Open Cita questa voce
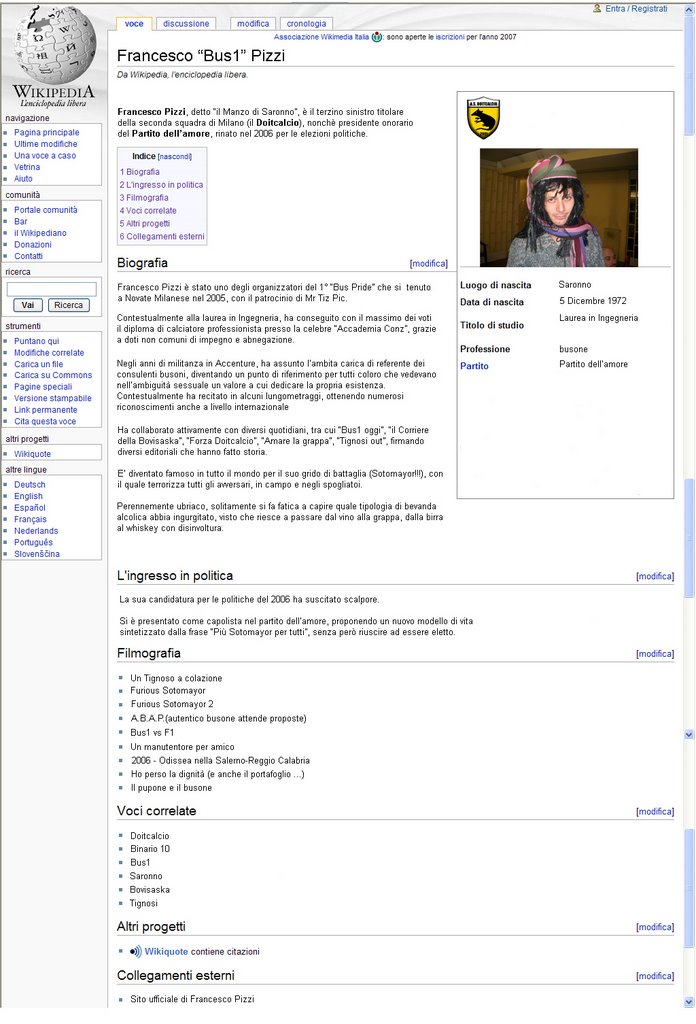The height and width of the screenshot is (1024, 696). 45,421
